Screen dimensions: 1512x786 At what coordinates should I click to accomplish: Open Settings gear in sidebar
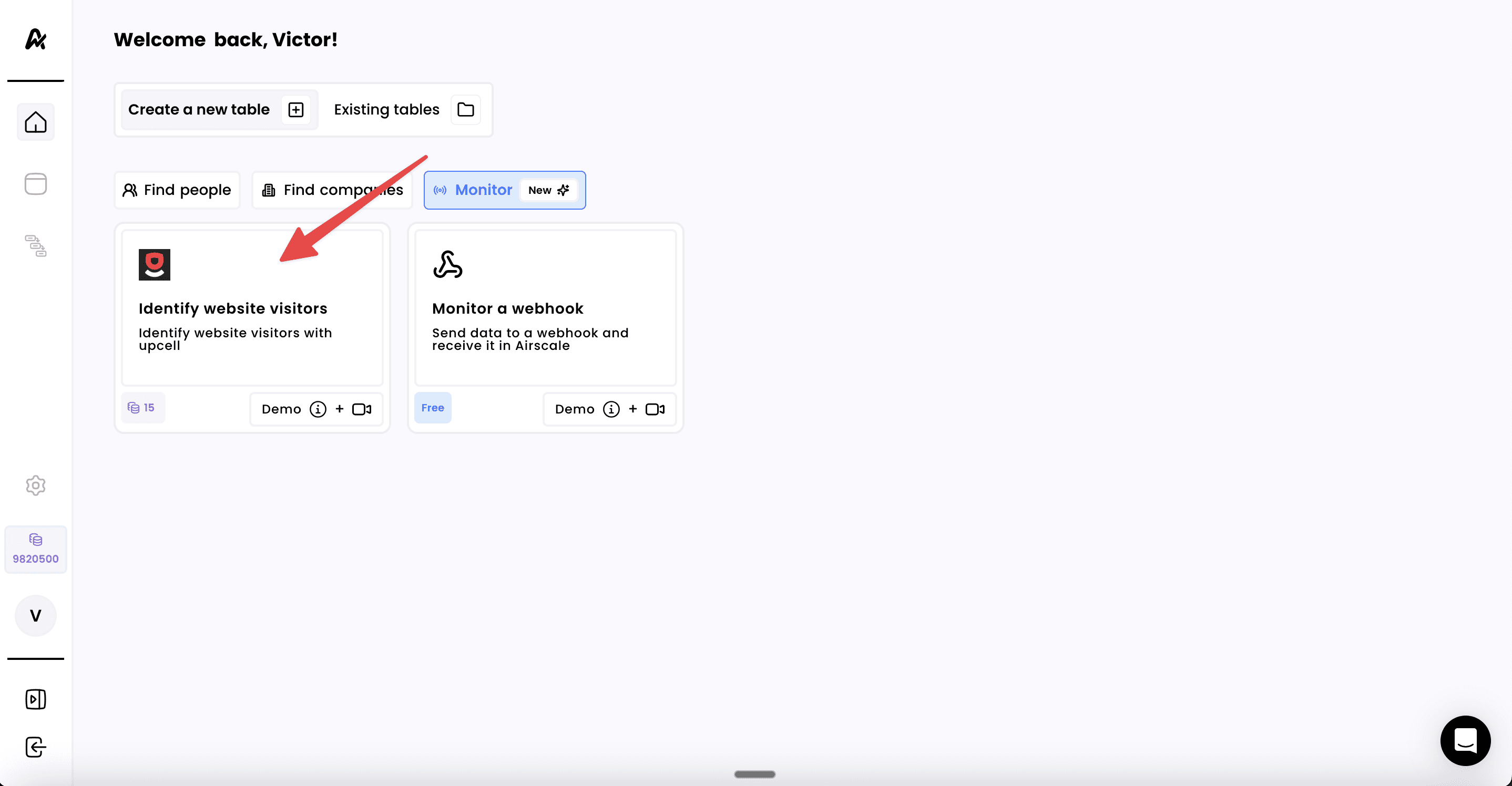pos(35,485)
